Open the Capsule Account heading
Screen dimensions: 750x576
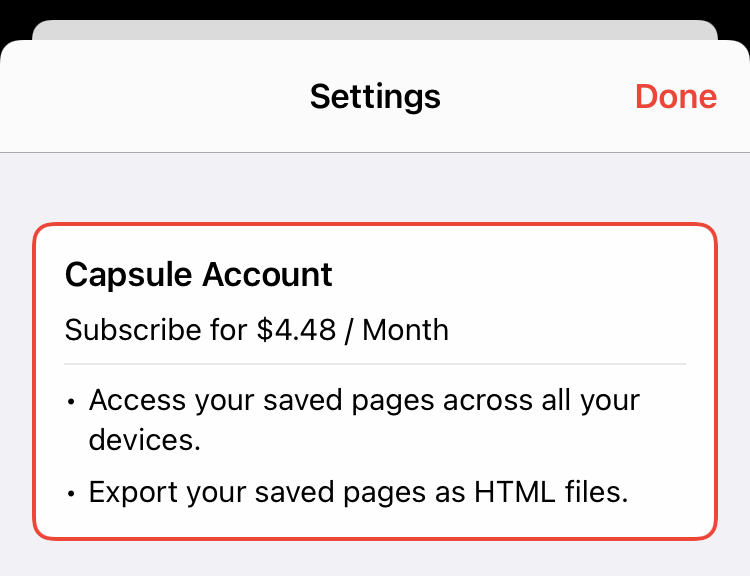[199, 275]
